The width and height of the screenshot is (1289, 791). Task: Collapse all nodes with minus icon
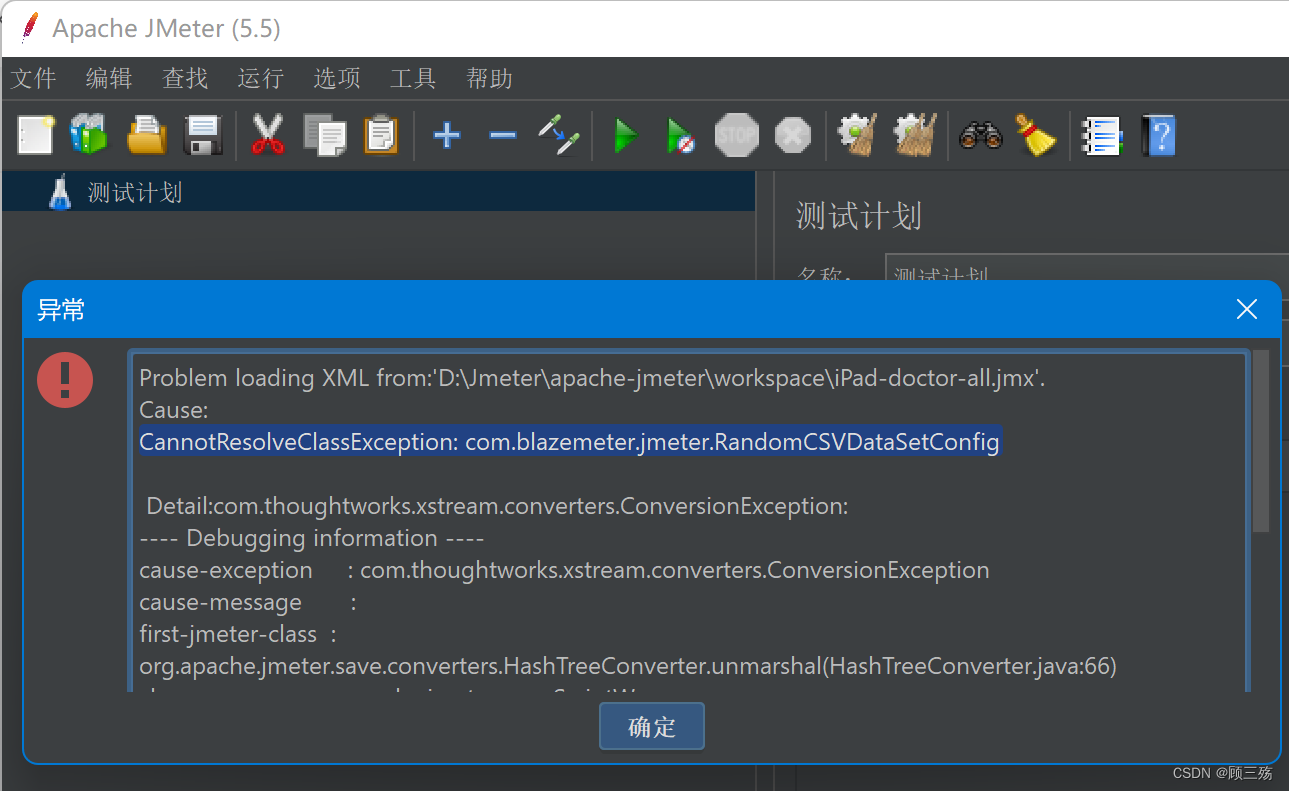(x=503, y=134)
